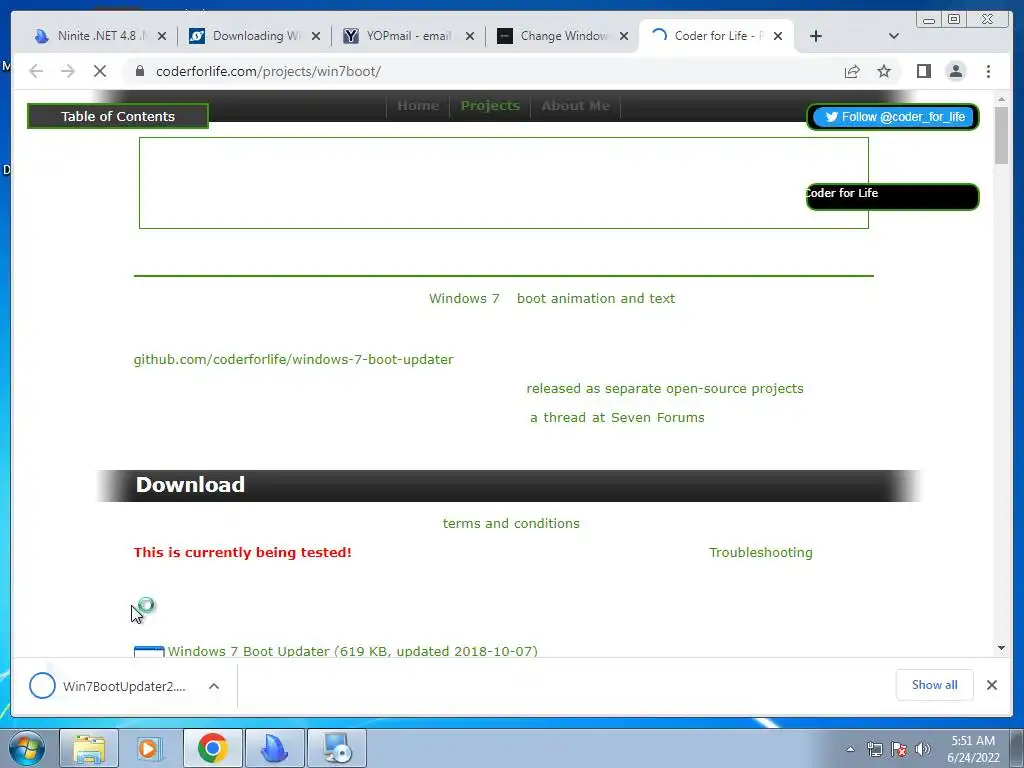Switch to the YOPmail tab
This screenshot has width=1024, height=768.
coord(409,36)
